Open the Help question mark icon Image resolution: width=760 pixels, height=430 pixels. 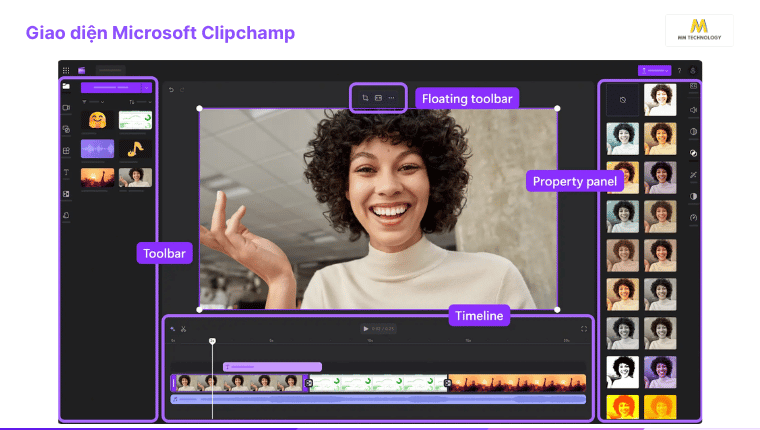coord(679,70)
